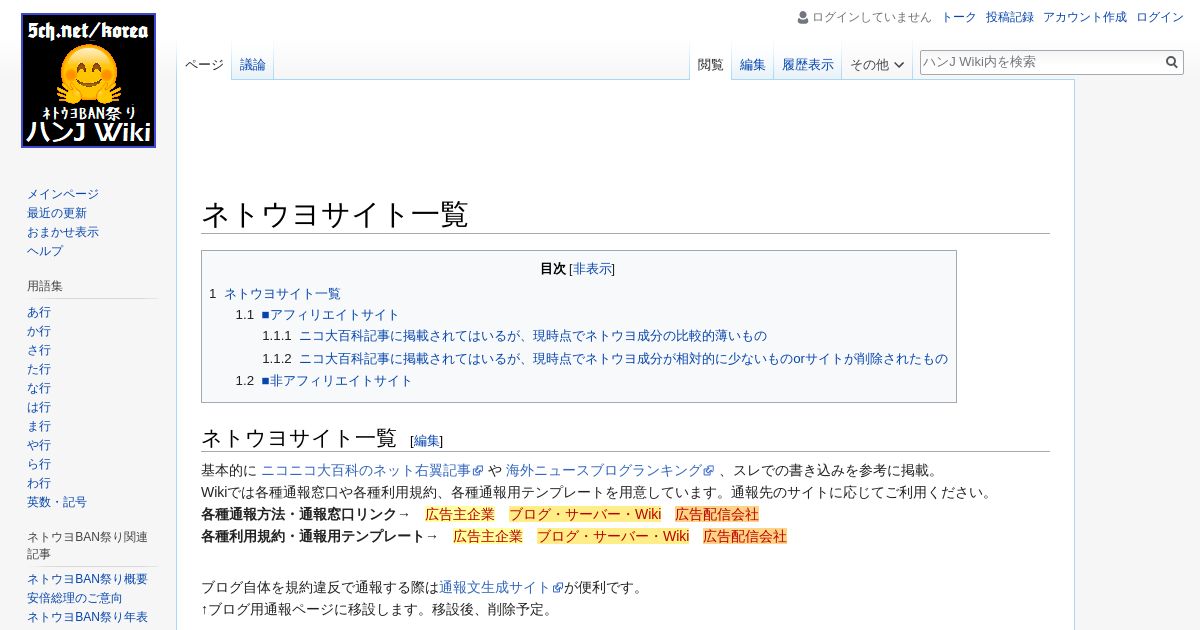
Task: Open glossary か行 link
Action: click(x=39, y=331)
